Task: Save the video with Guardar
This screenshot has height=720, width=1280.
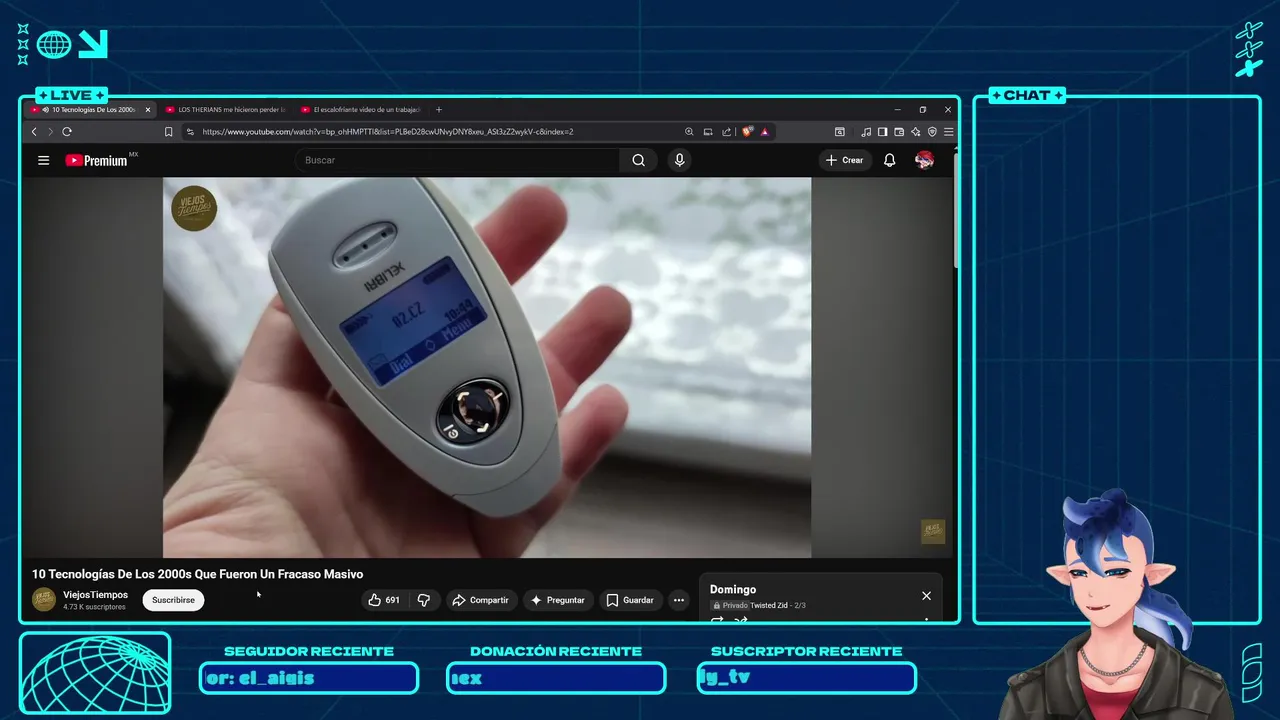Action: 630,600
